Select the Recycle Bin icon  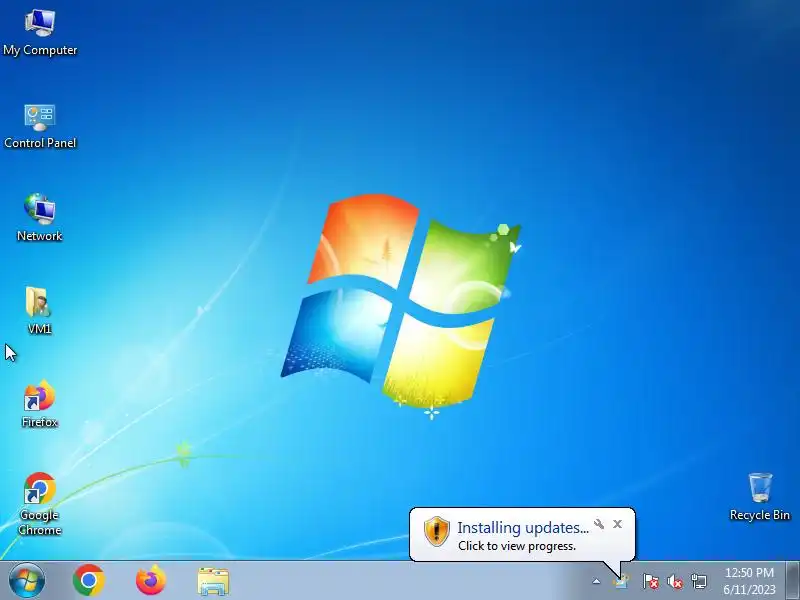(760, 496)
